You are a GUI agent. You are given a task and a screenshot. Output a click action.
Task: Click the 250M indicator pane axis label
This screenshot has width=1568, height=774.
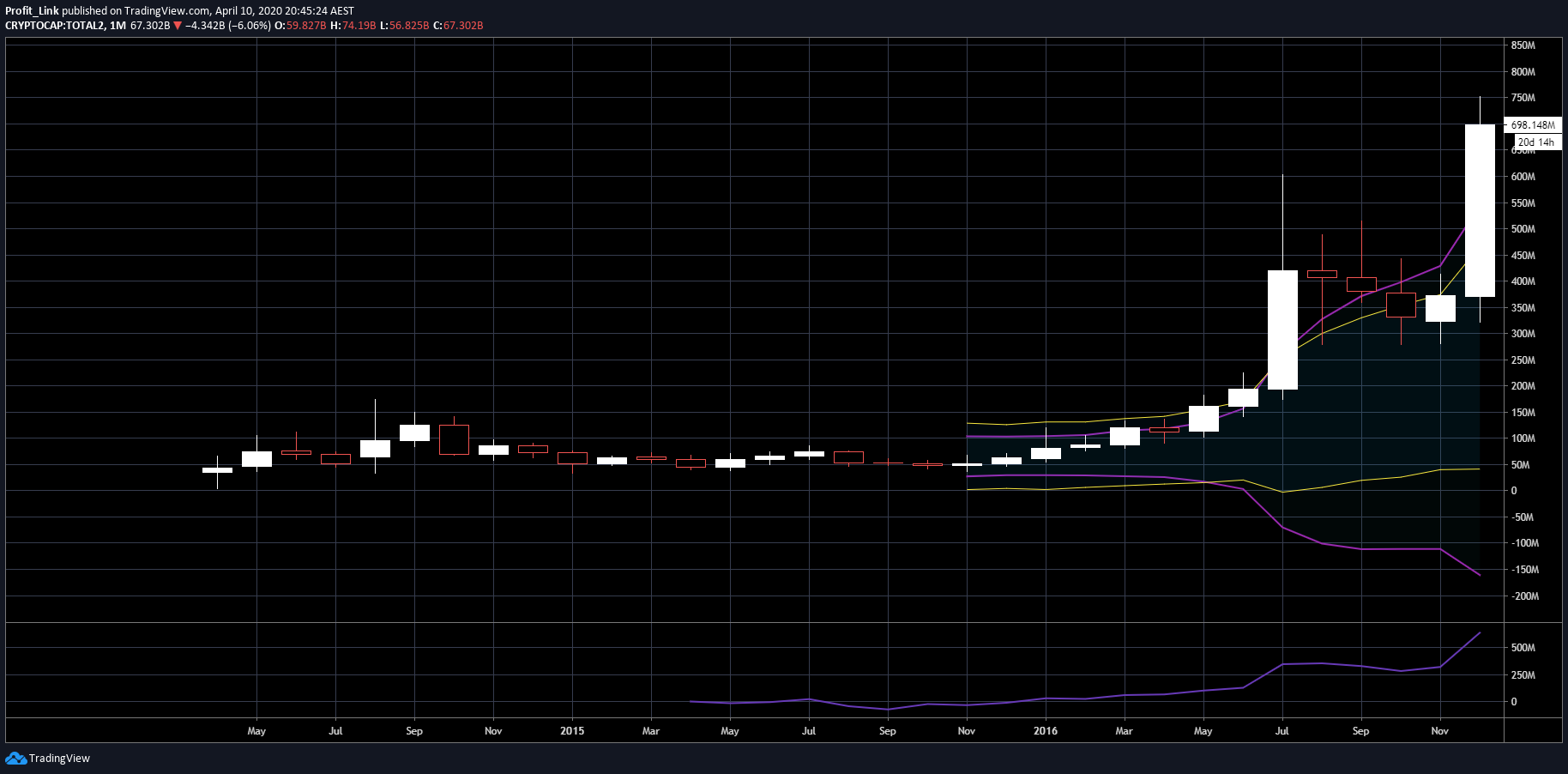pyautogui.click(x=1523, y=675)
